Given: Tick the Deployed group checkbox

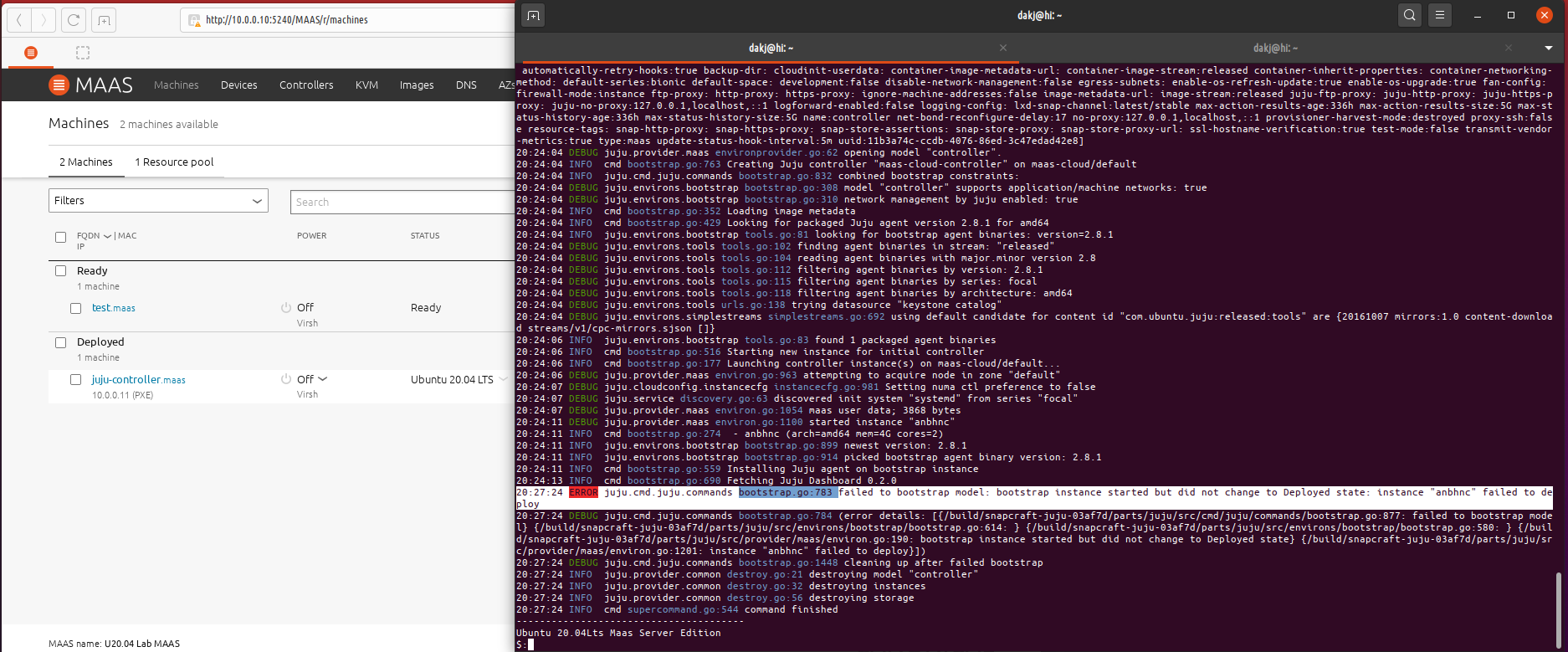Looking at the screenshot, I should pyautogui.click(x=60, y=342).
